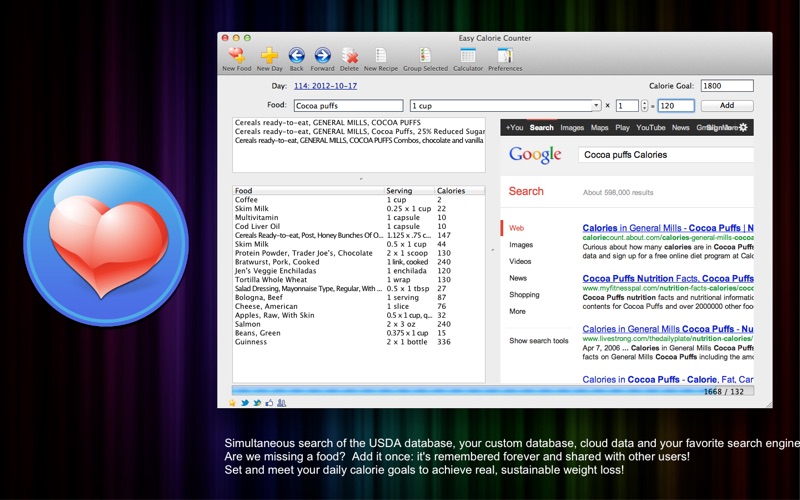
Task: Click the quantity stepper arrows
Action: coord(644,106)
